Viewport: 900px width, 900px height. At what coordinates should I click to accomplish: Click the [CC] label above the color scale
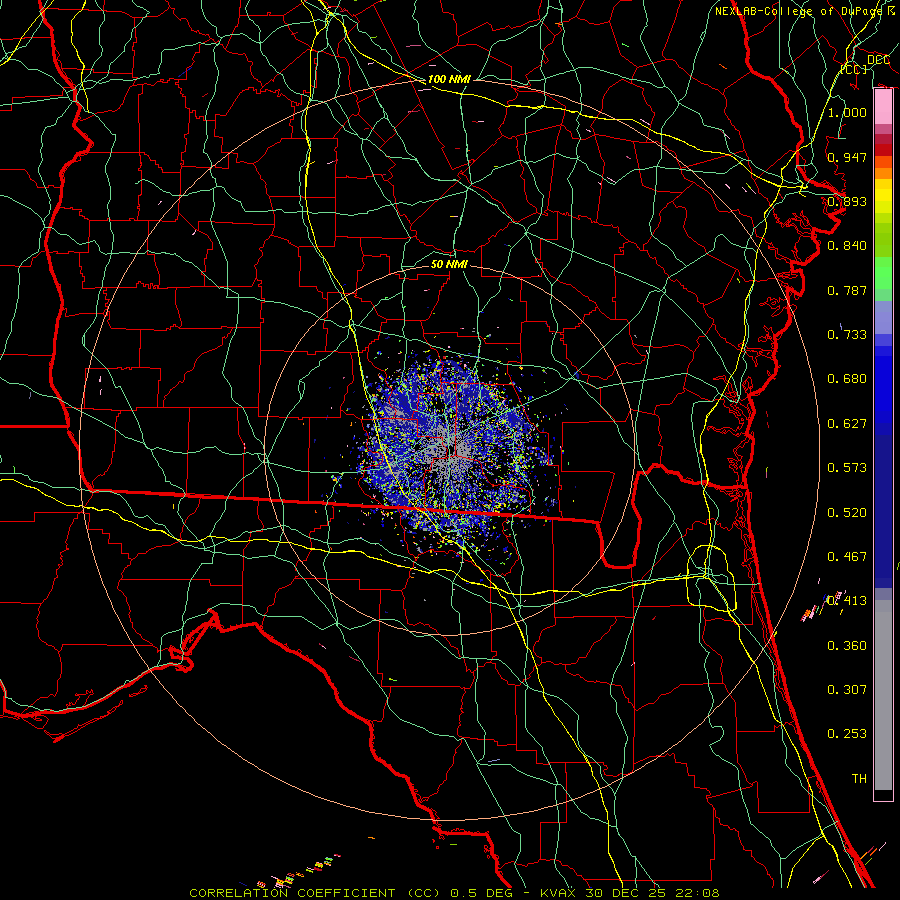coord(854,69)
